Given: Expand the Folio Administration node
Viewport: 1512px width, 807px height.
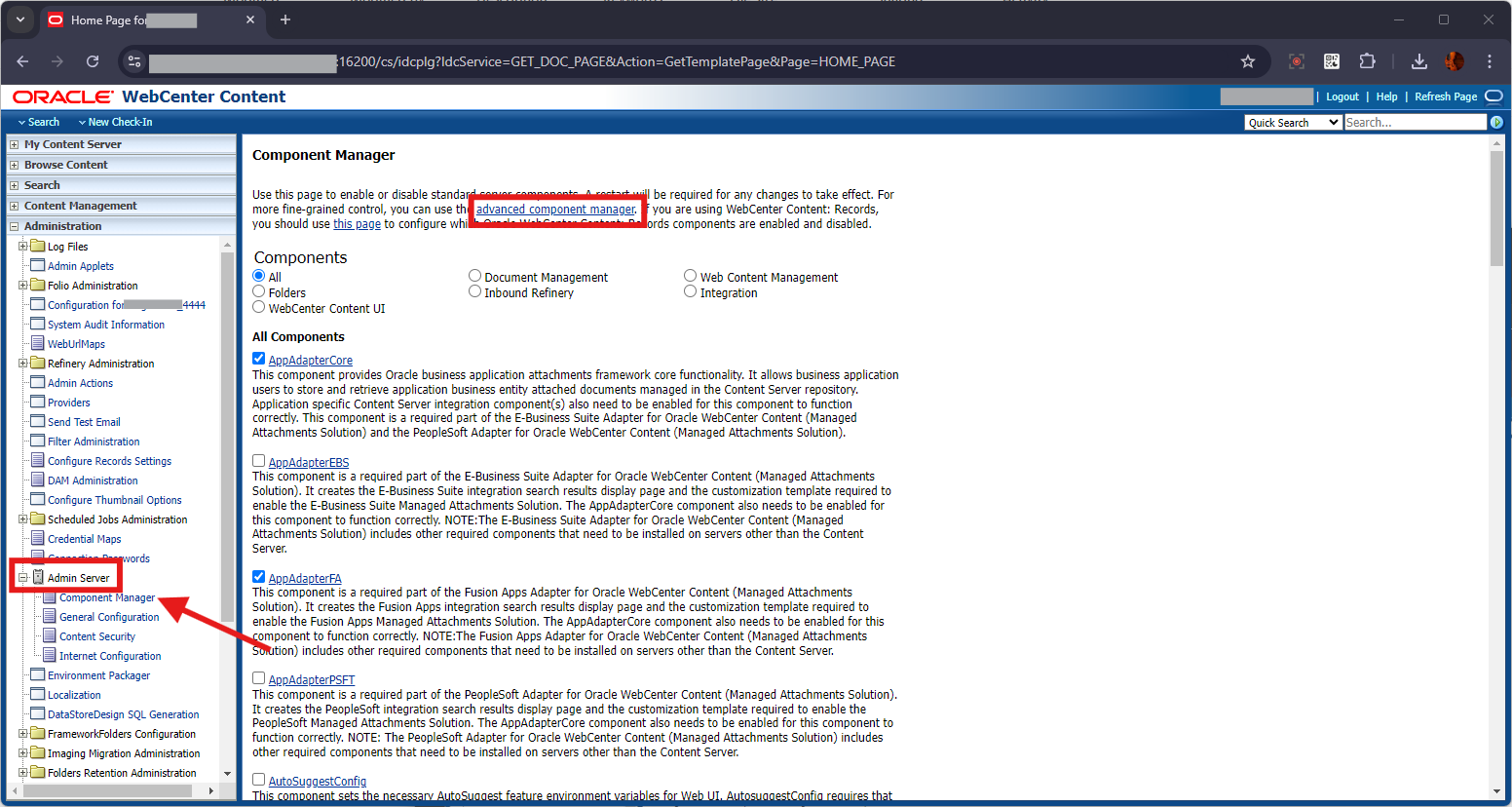Looking at the screenshot, I should pos(23,286).
